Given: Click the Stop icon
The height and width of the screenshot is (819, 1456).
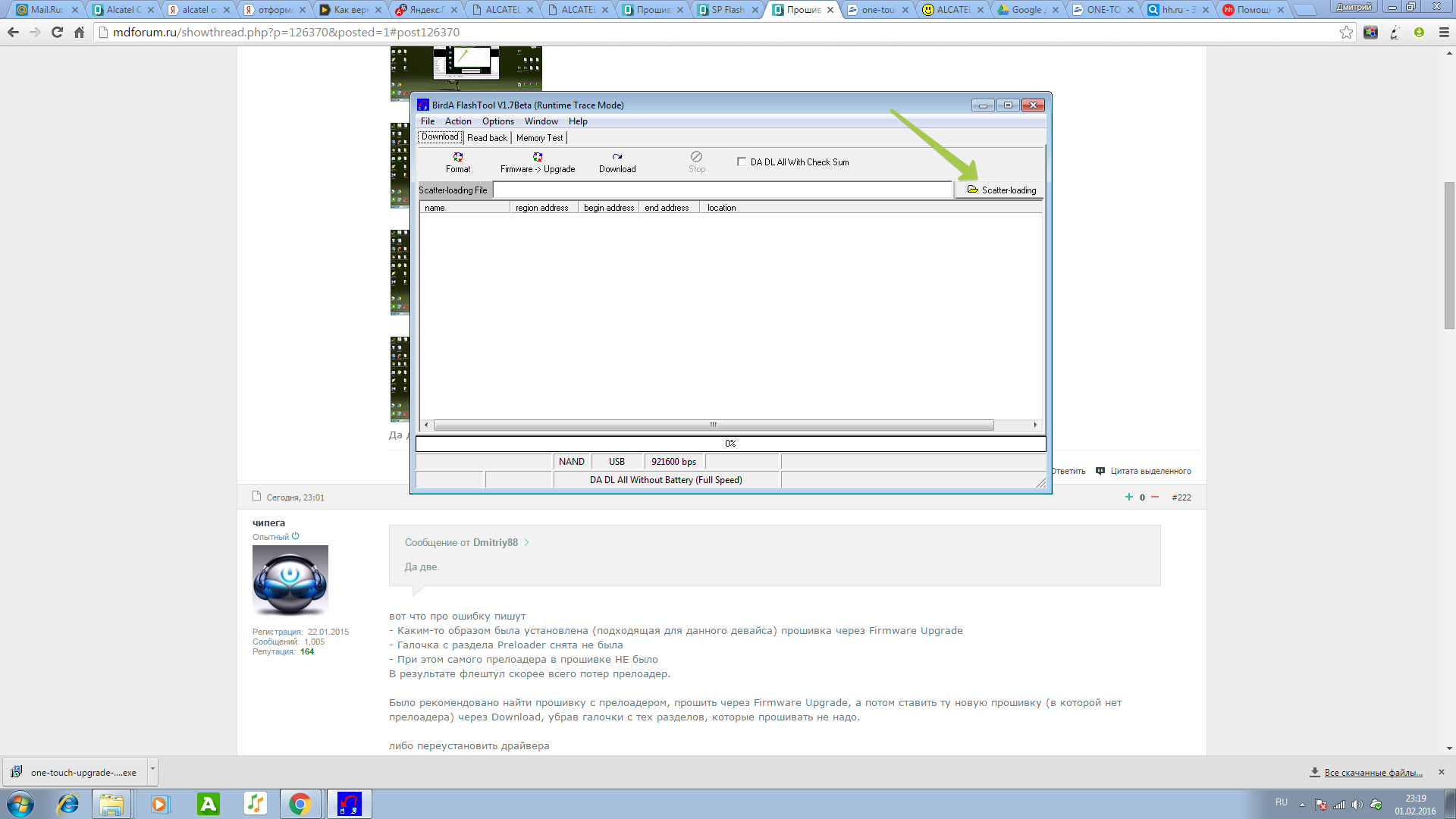Looking at the screenshot, I should (696, 157).
